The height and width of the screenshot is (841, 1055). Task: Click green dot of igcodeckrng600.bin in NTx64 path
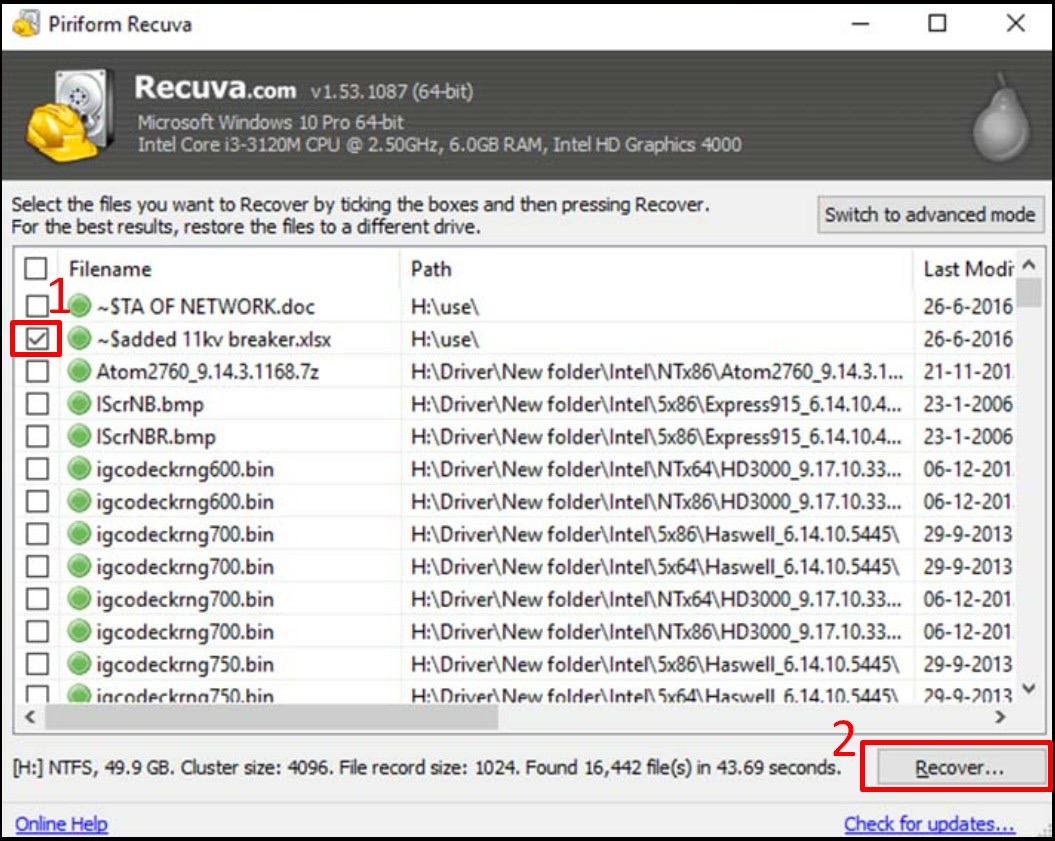point(79,468)
